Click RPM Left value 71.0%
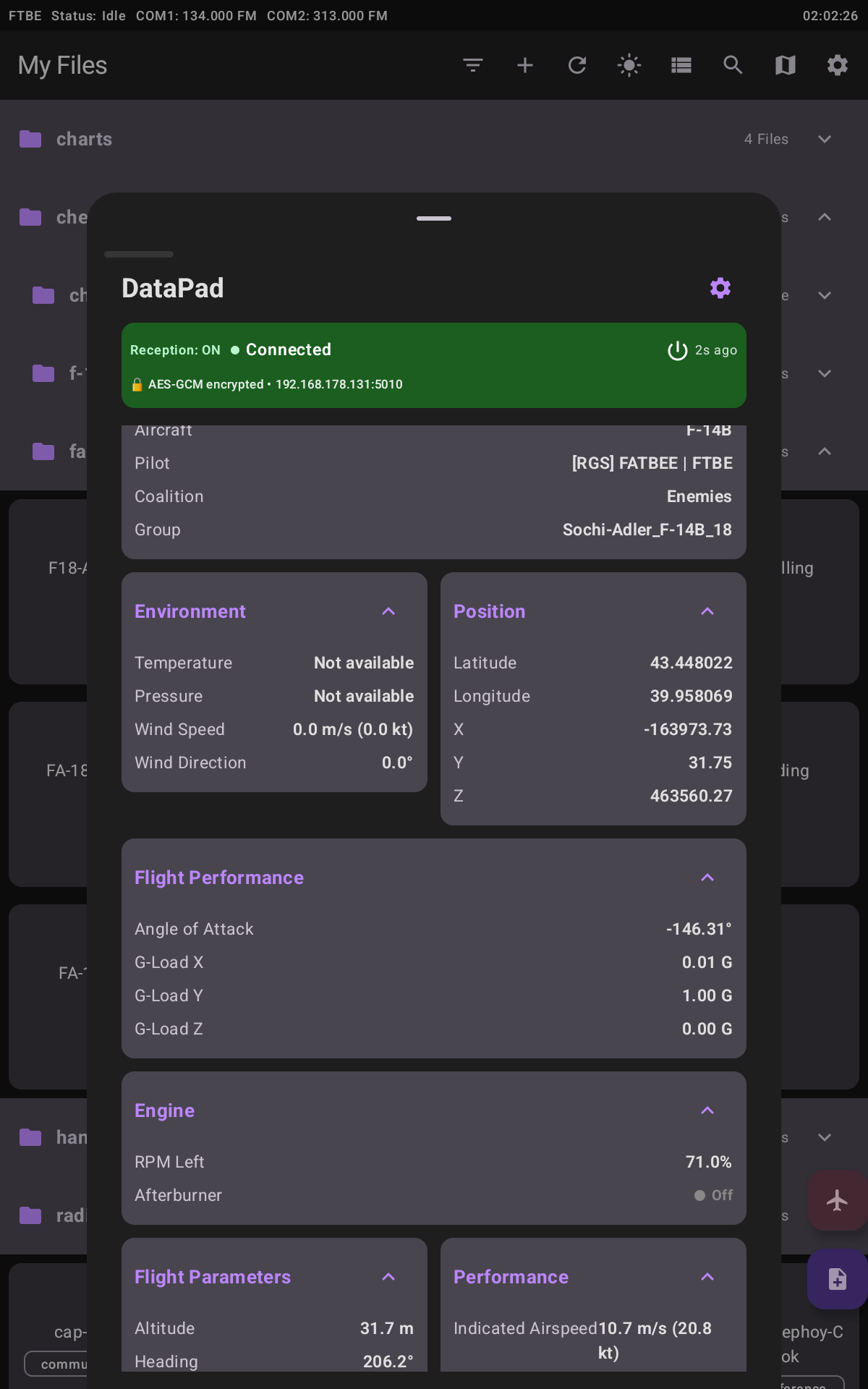The width and height of the screenshot is (868, 1389). click(709, 1162)
